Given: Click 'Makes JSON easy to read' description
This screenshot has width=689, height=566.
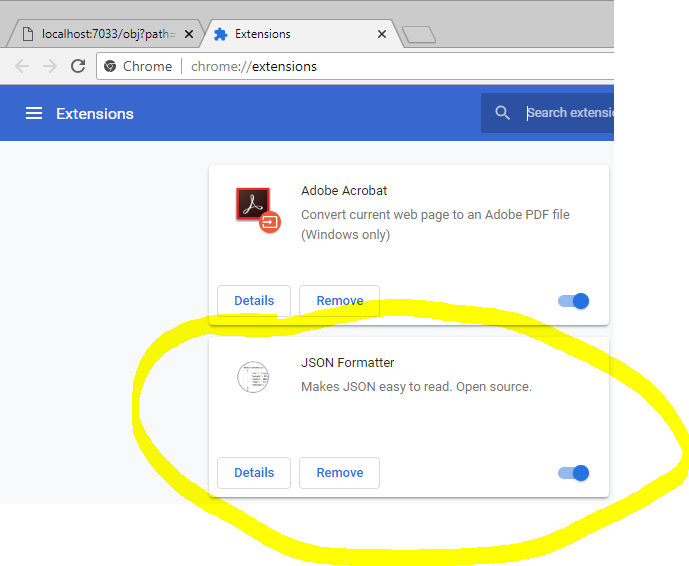Looking at the screenshot, I should point(417,387).
